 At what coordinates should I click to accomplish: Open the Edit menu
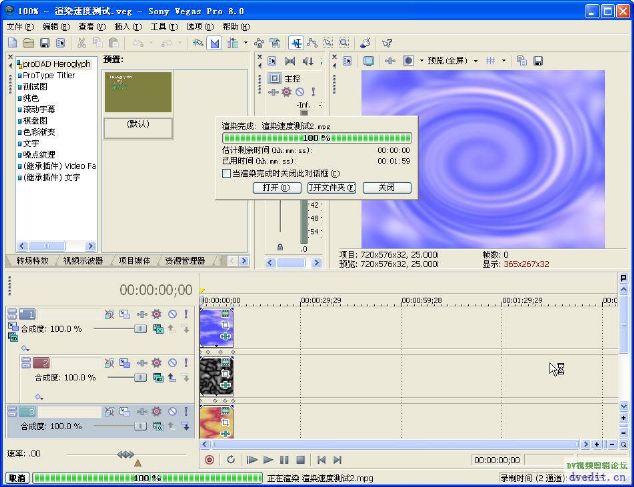pos(56,27)
